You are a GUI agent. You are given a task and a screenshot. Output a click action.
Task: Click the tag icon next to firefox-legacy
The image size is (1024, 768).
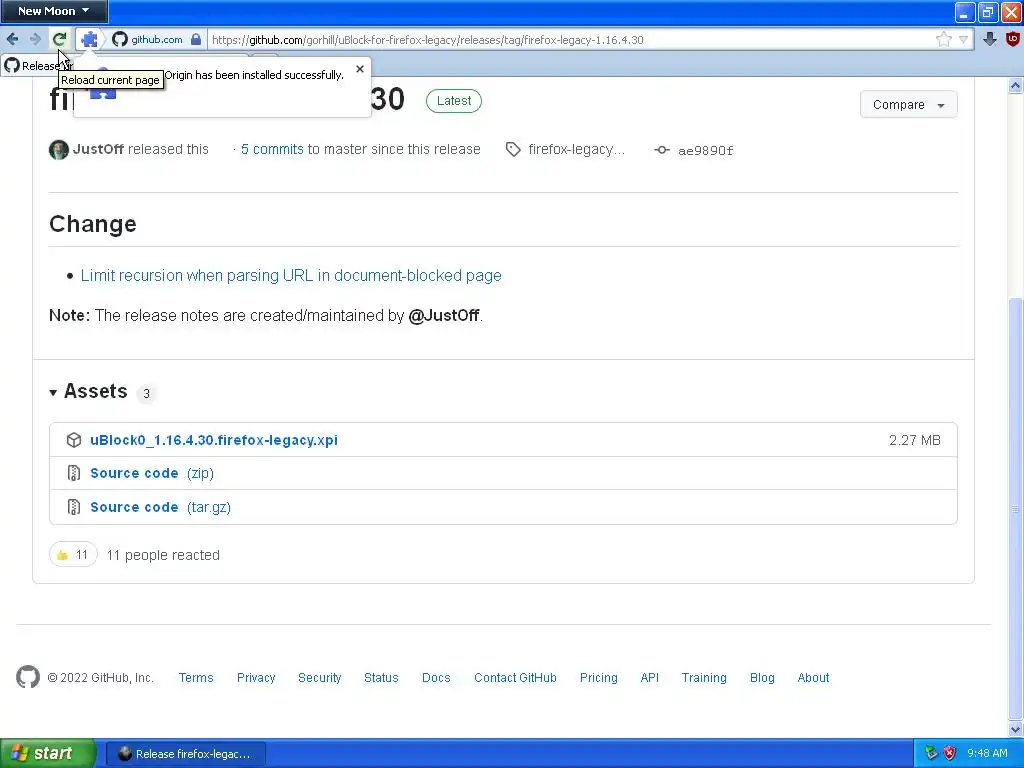(x=513, y=150)
